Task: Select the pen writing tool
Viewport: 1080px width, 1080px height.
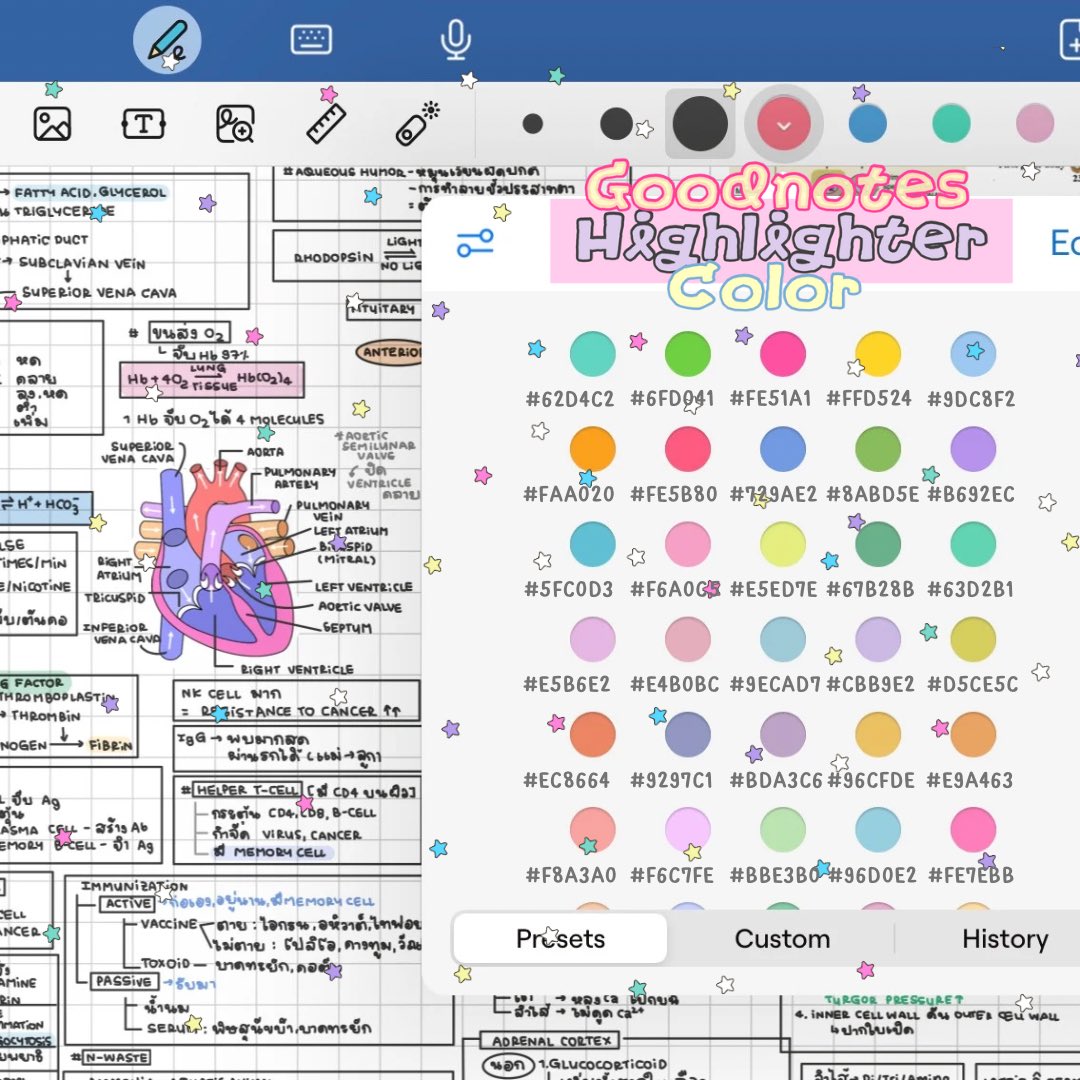Action: [167, 41]
